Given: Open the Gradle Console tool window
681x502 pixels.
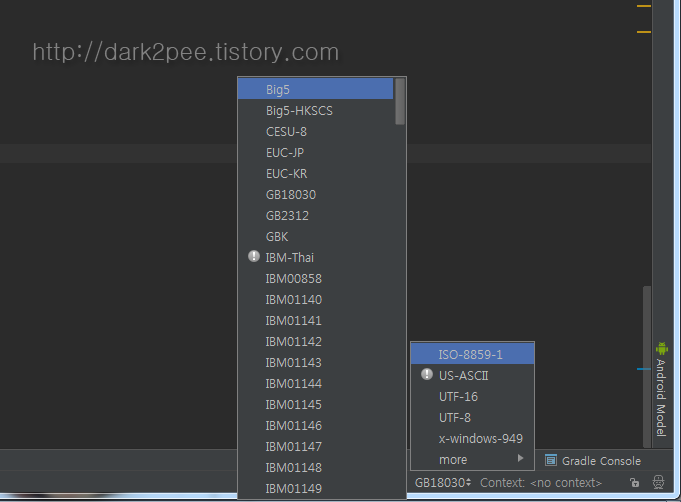Looking at the screenshot, I should (593, 460).
